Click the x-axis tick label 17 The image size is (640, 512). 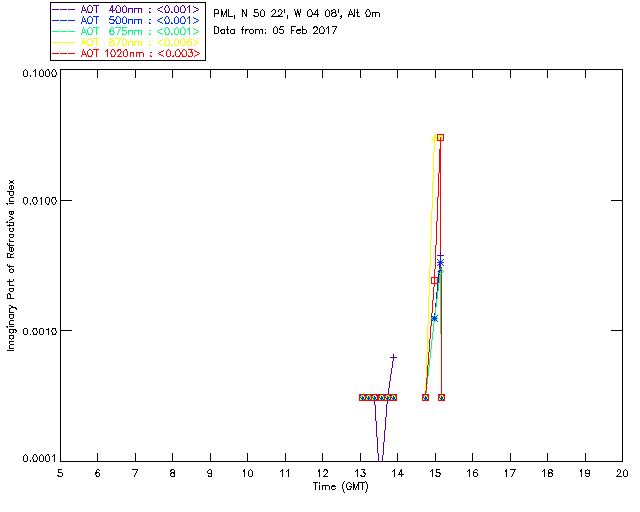[510, 473]
